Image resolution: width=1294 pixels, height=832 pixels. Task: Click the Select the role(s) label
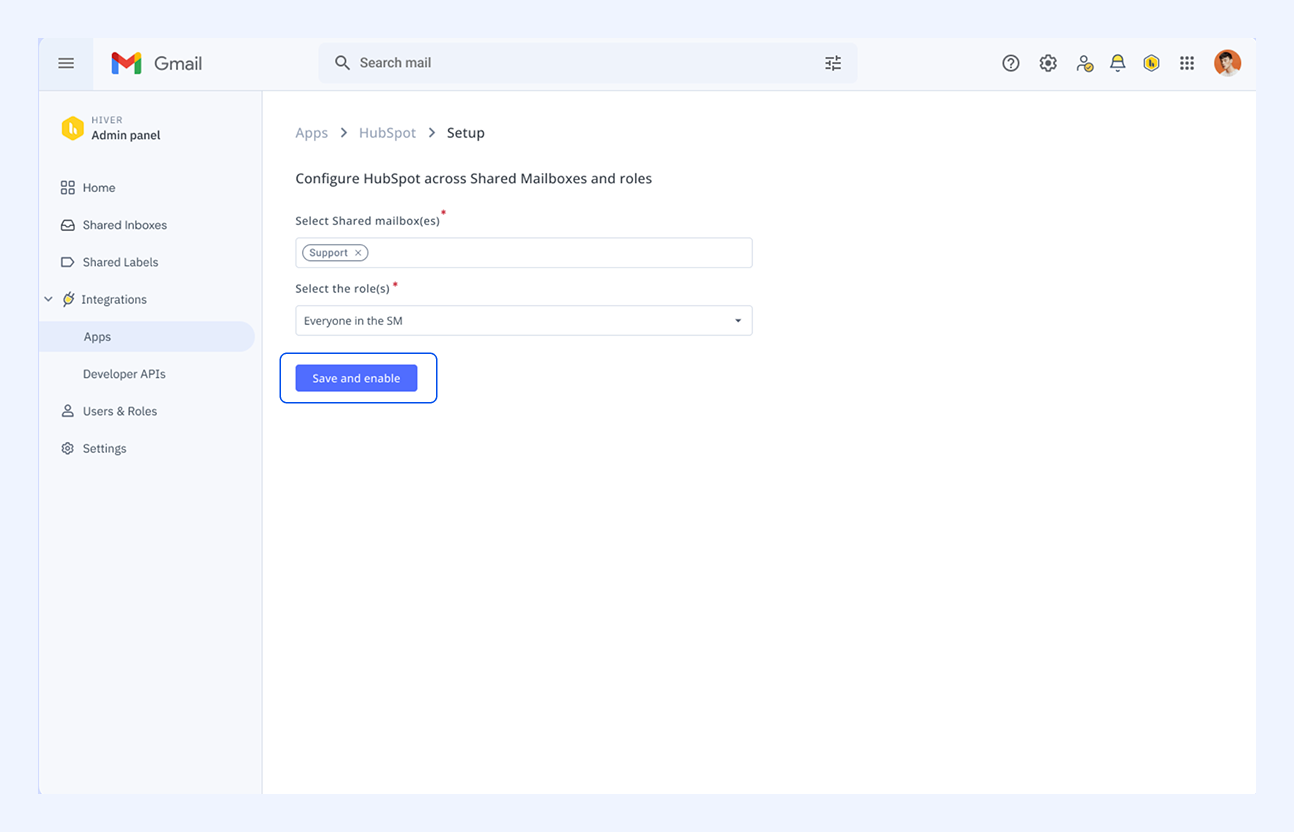pyautogui.click(x=343, y=289)
